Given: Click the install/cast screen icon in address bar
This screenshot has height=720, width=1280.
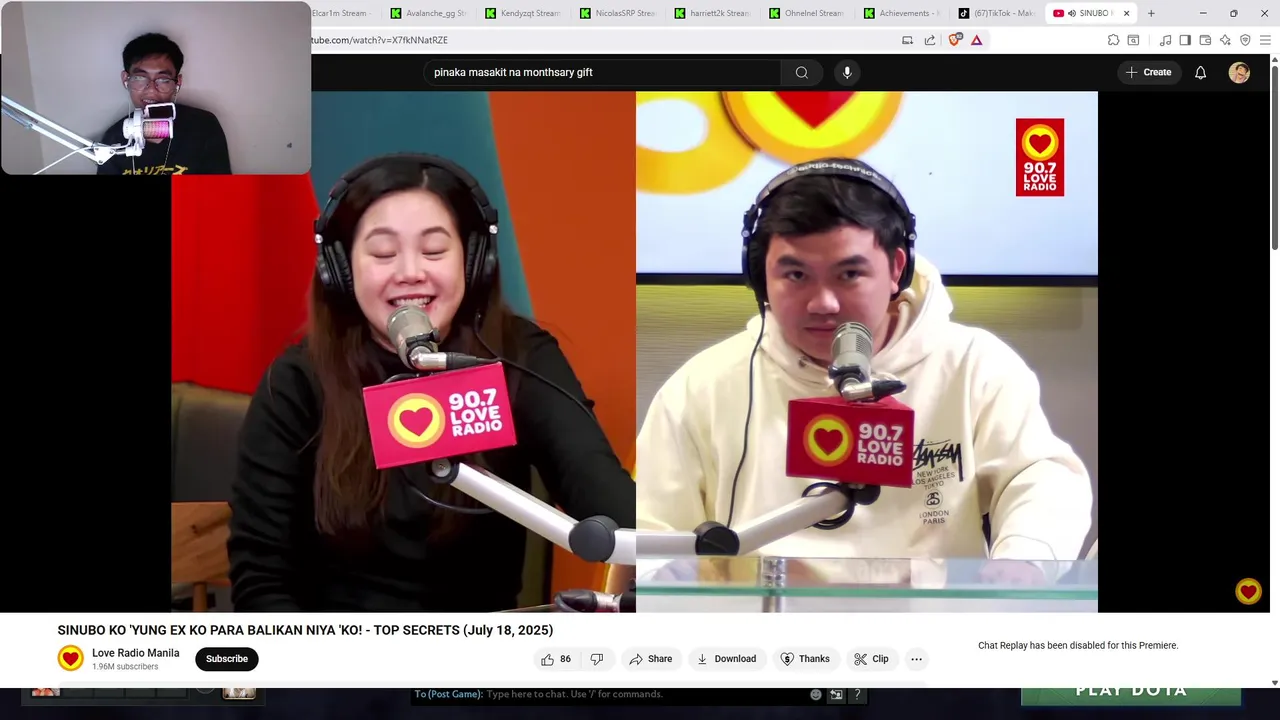Looking at the screenshot, I should 907,40.
